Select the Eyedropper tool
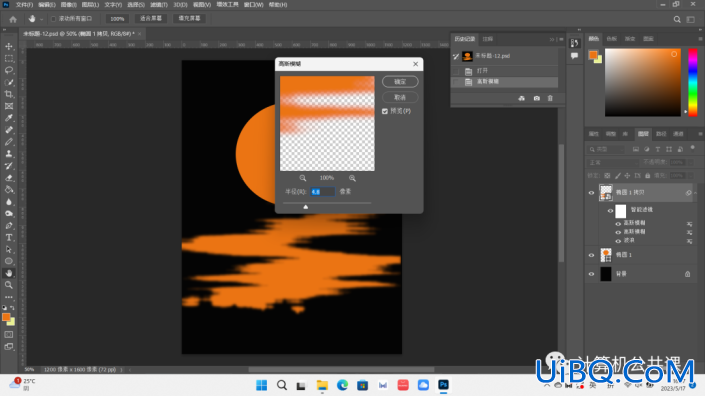This screenshot has height=396, width=705. click(9, 118)
